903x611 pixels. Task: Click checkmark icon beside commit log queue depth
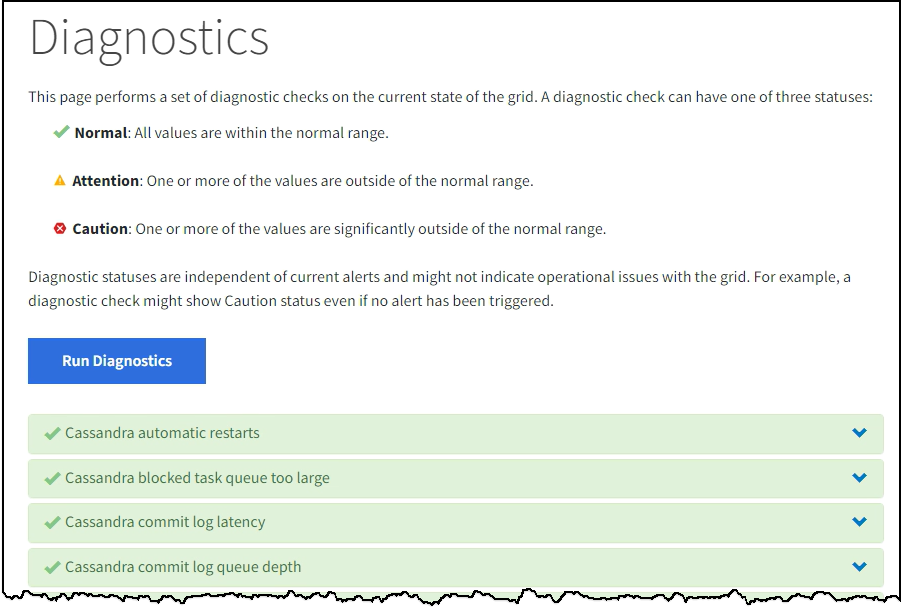click(52, 567)
